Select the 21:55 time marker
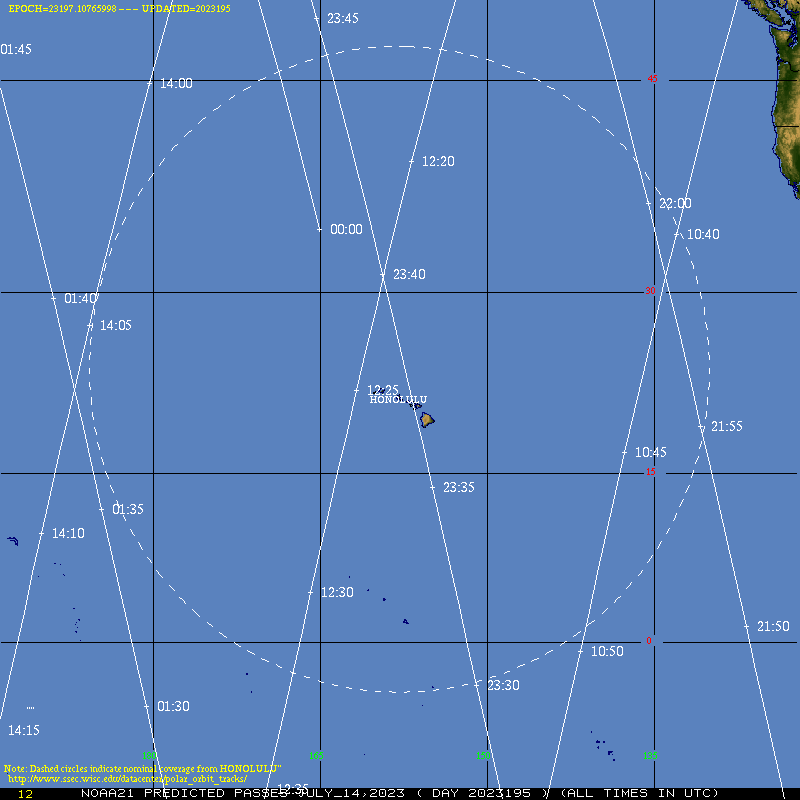The height and width of the screenshot is (800, 800). pyautogui.click(x=727, y=426)
